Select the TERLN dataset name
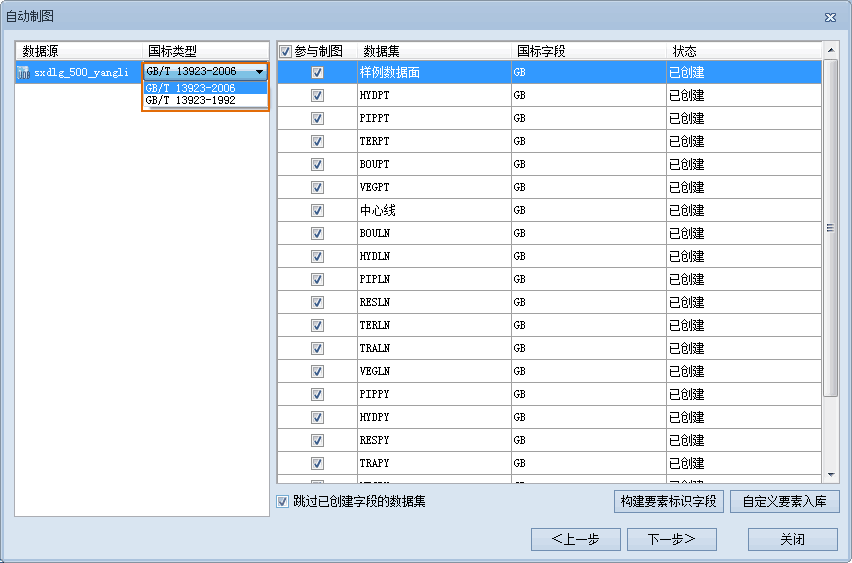 pyautogui.click(x=374, y=326)
